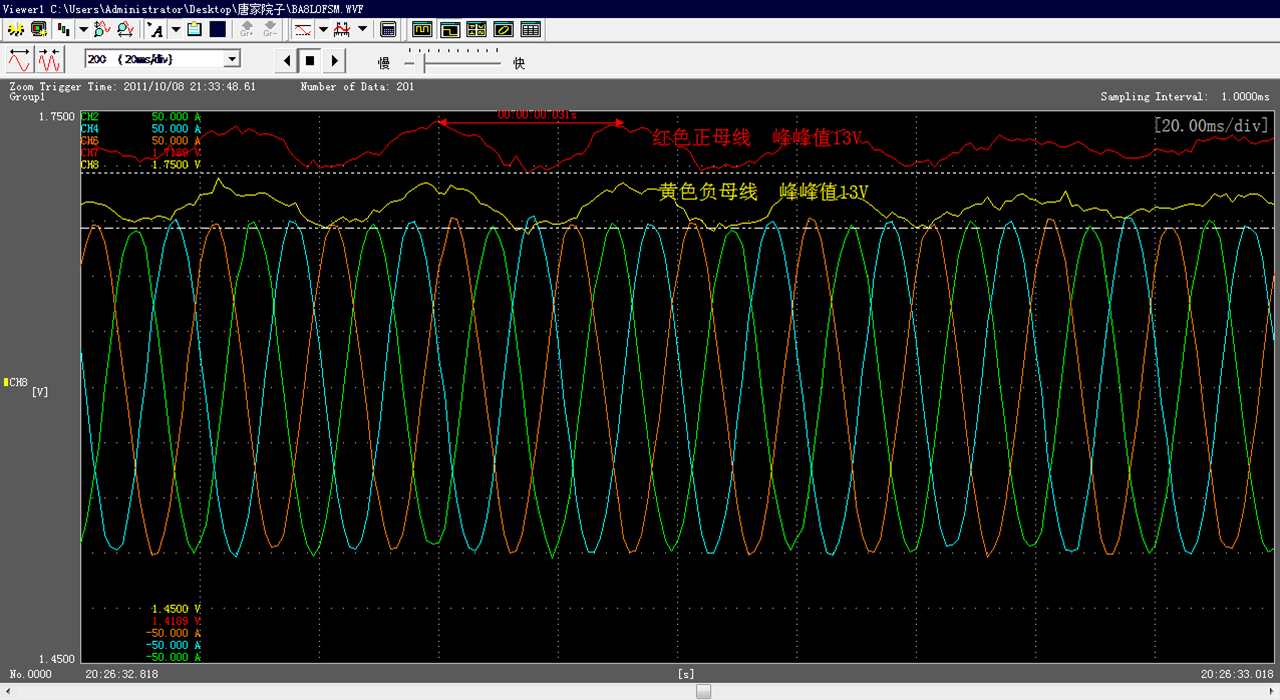Click the scroll backward arrow button
The image size is (1280, 700).
point(287,61)
